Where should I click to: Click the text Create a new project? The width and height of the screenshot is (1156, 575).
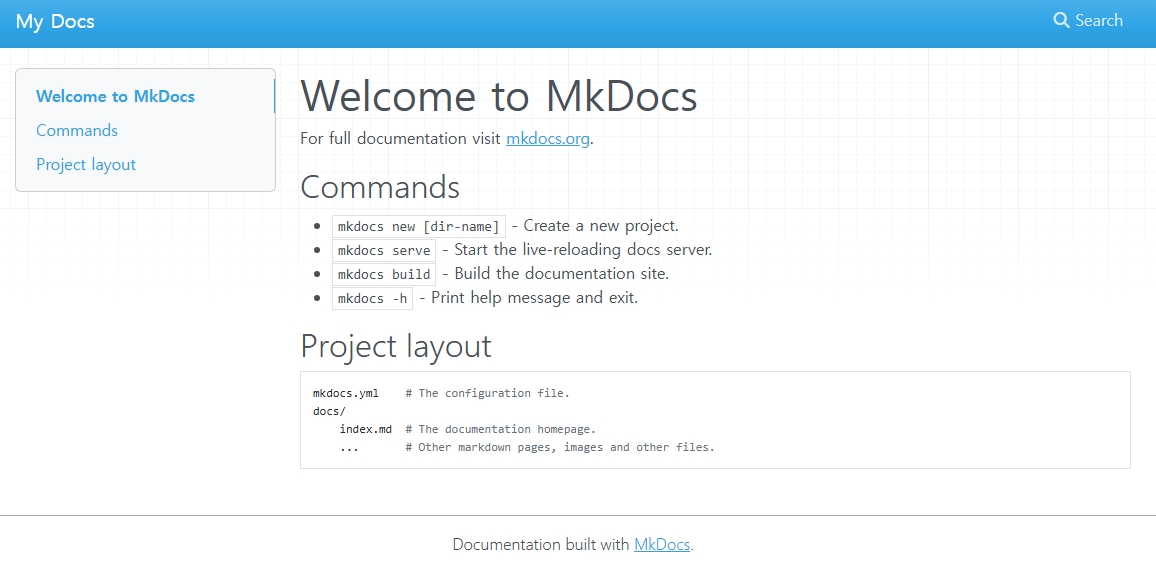point(601,226)
